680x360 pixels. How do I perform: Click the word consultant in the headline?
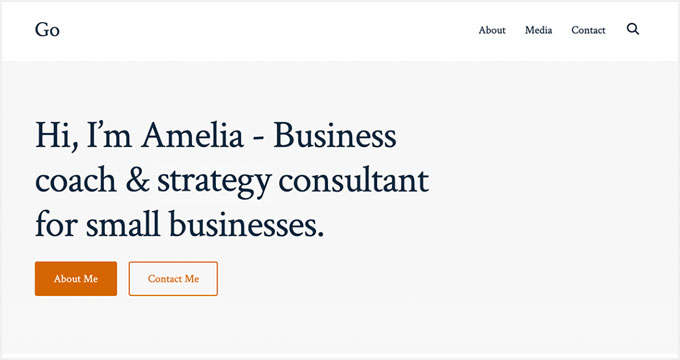[353, 180]
